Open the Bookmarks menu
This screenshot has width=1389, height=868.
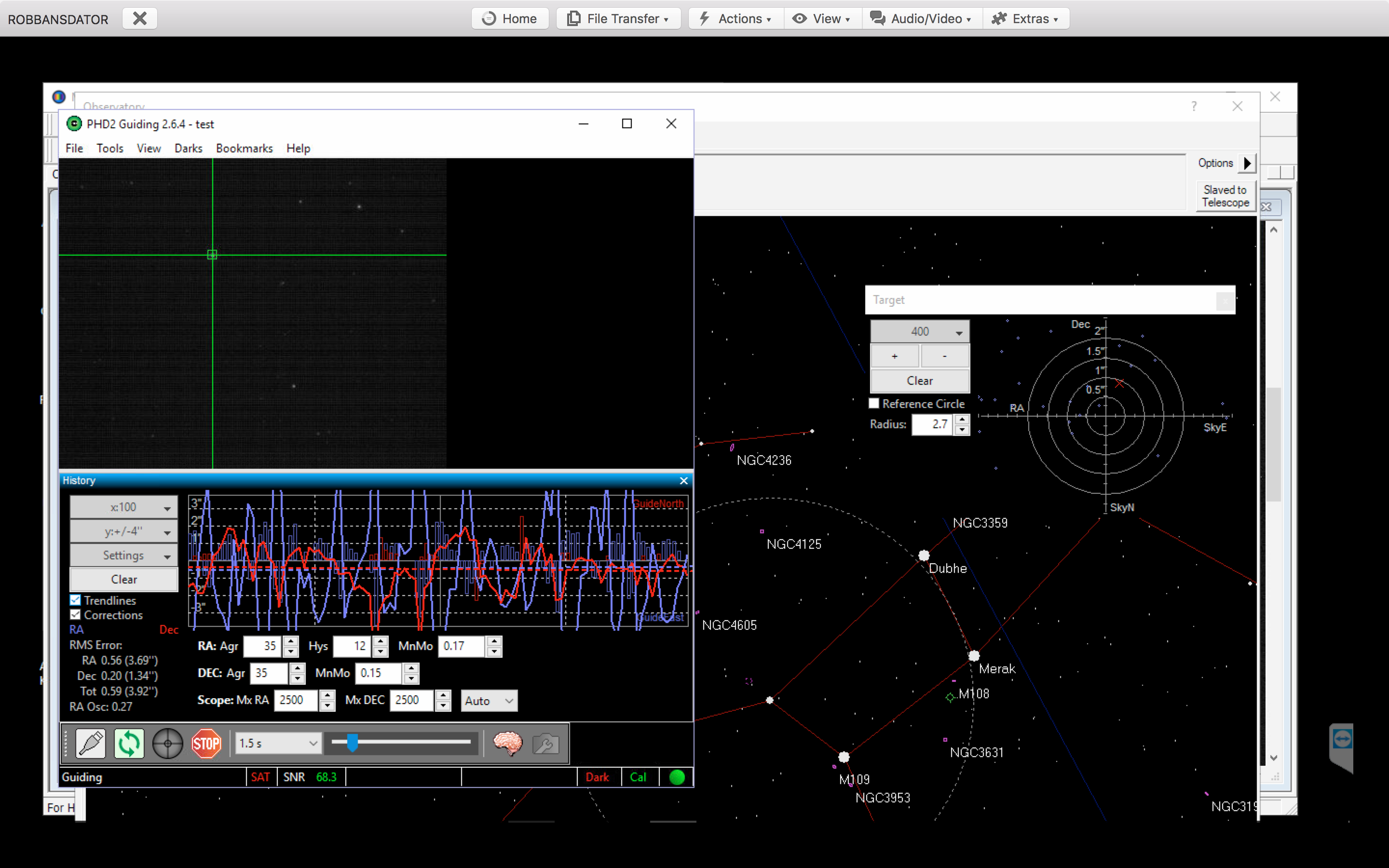[244, 148]
